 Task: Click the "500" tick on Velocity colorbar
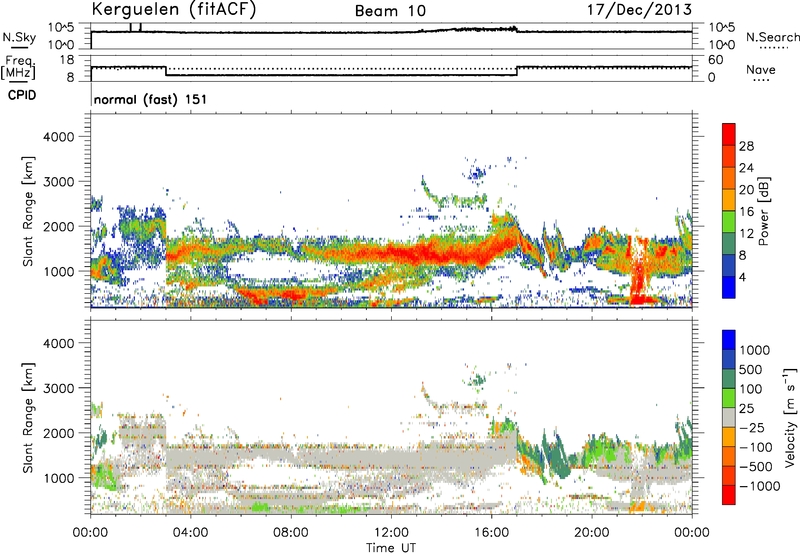[751, 369]
